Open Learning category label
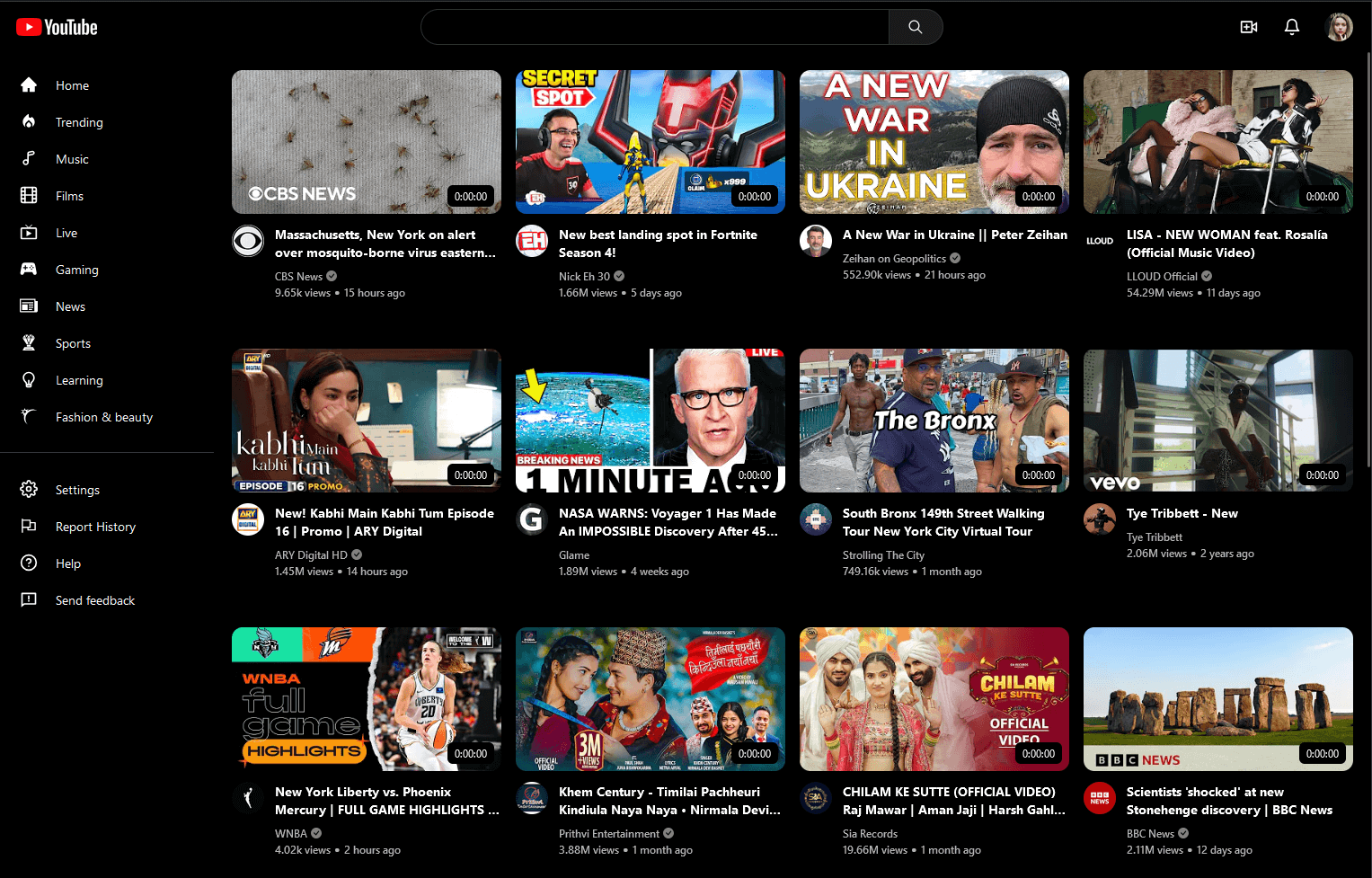The height and width of the screenshot is (878, 1372). click(x=79, y=380)
